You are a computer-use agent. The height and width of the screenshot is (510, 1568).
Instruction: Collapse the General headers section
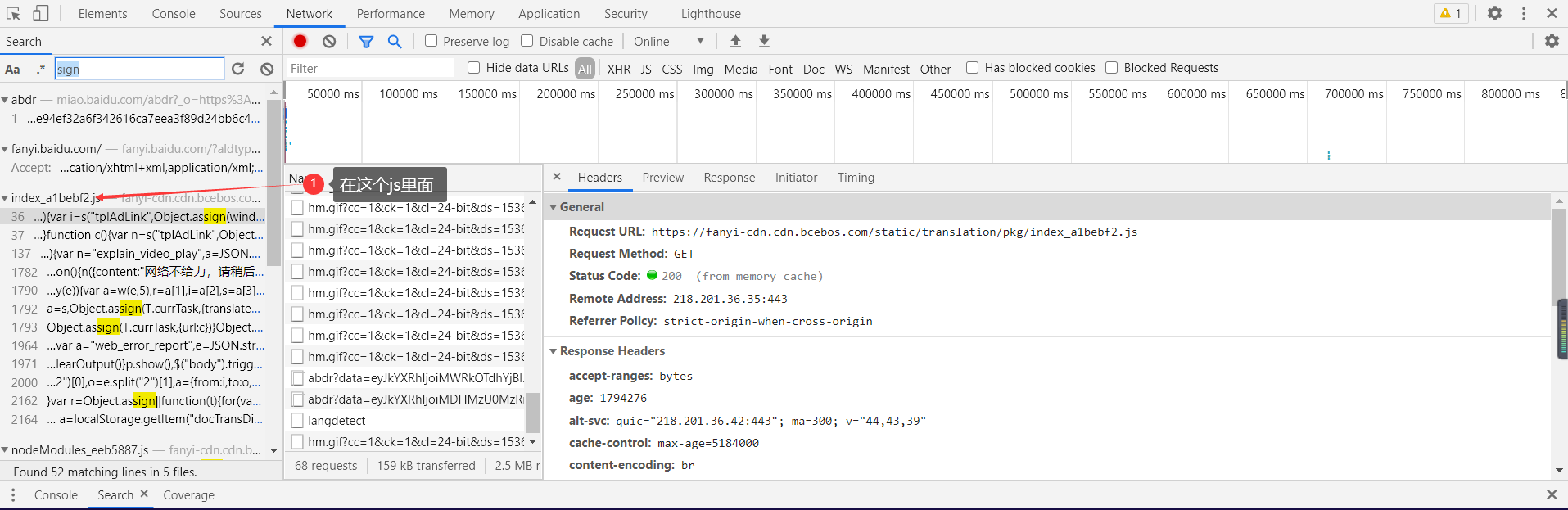click(x=554, y=207)
